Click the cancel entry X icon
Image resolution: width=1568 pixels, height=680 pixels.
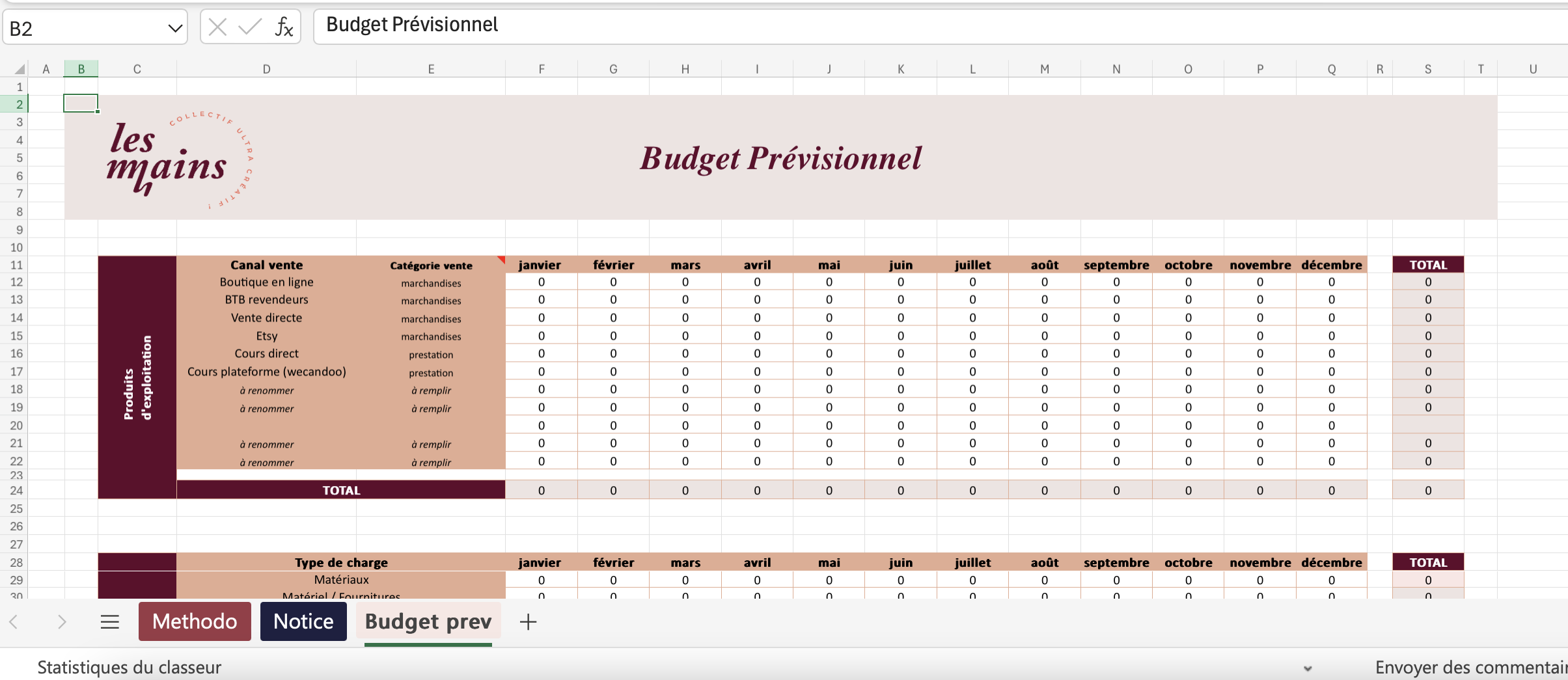click(x=217, y=27)
